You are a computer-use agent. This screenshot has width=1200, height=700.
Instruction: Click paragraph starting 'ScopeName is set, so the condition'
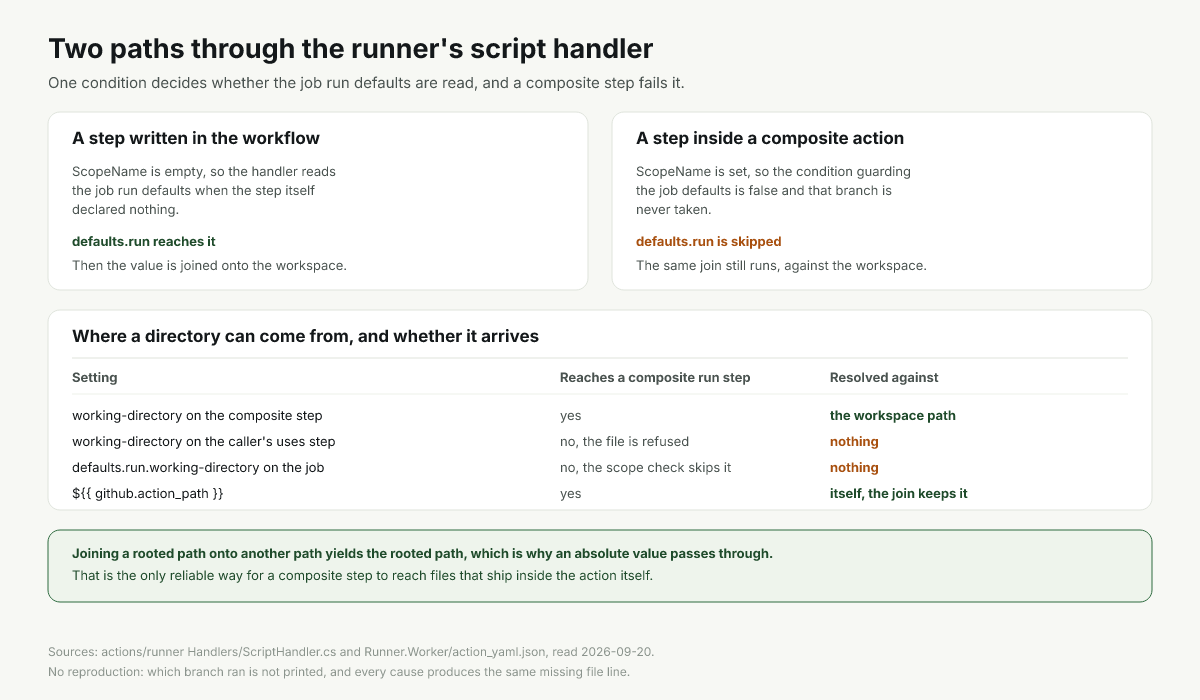[774, 190]
